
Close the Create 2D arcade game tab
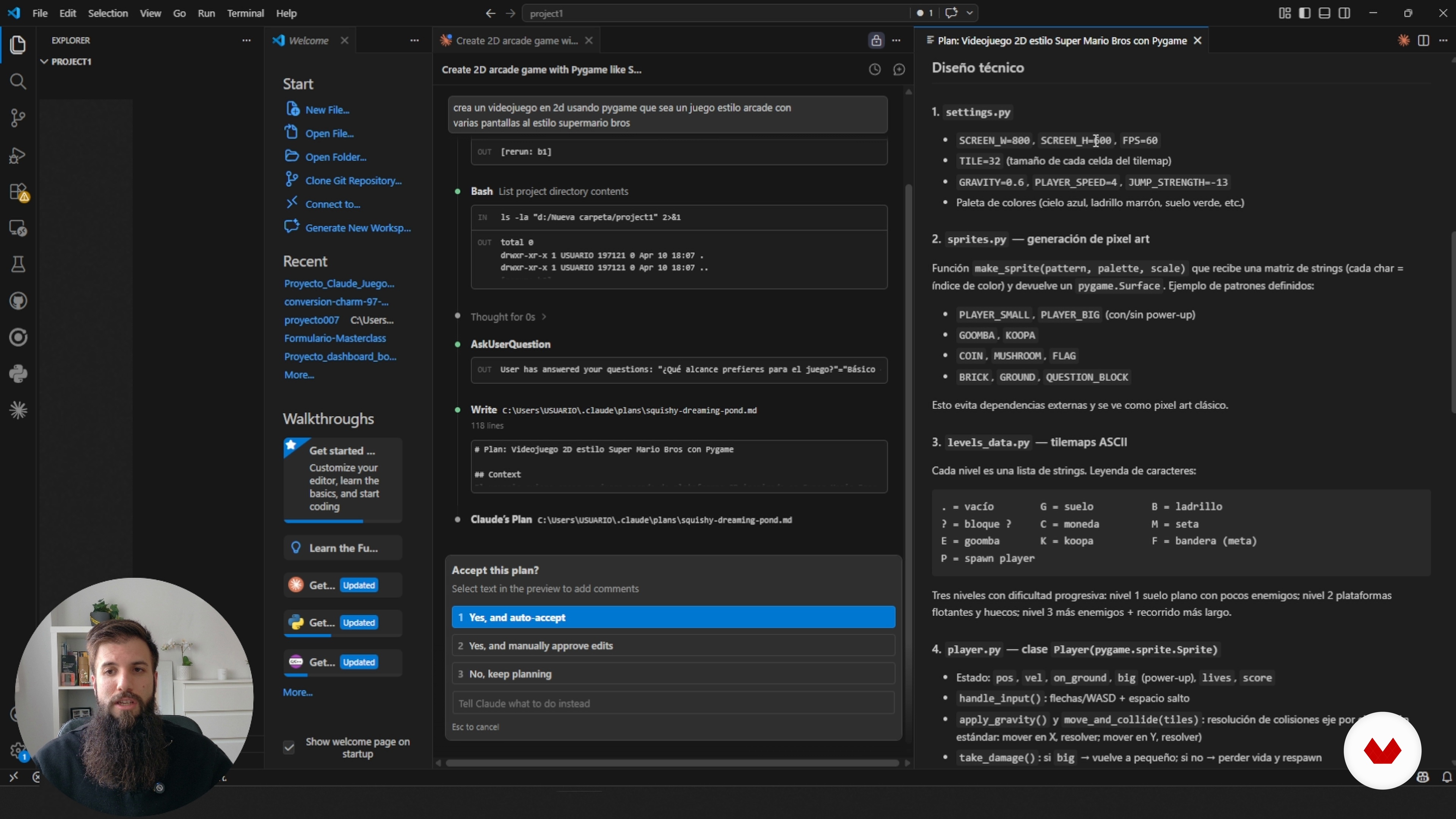click(x=589, y=40)
